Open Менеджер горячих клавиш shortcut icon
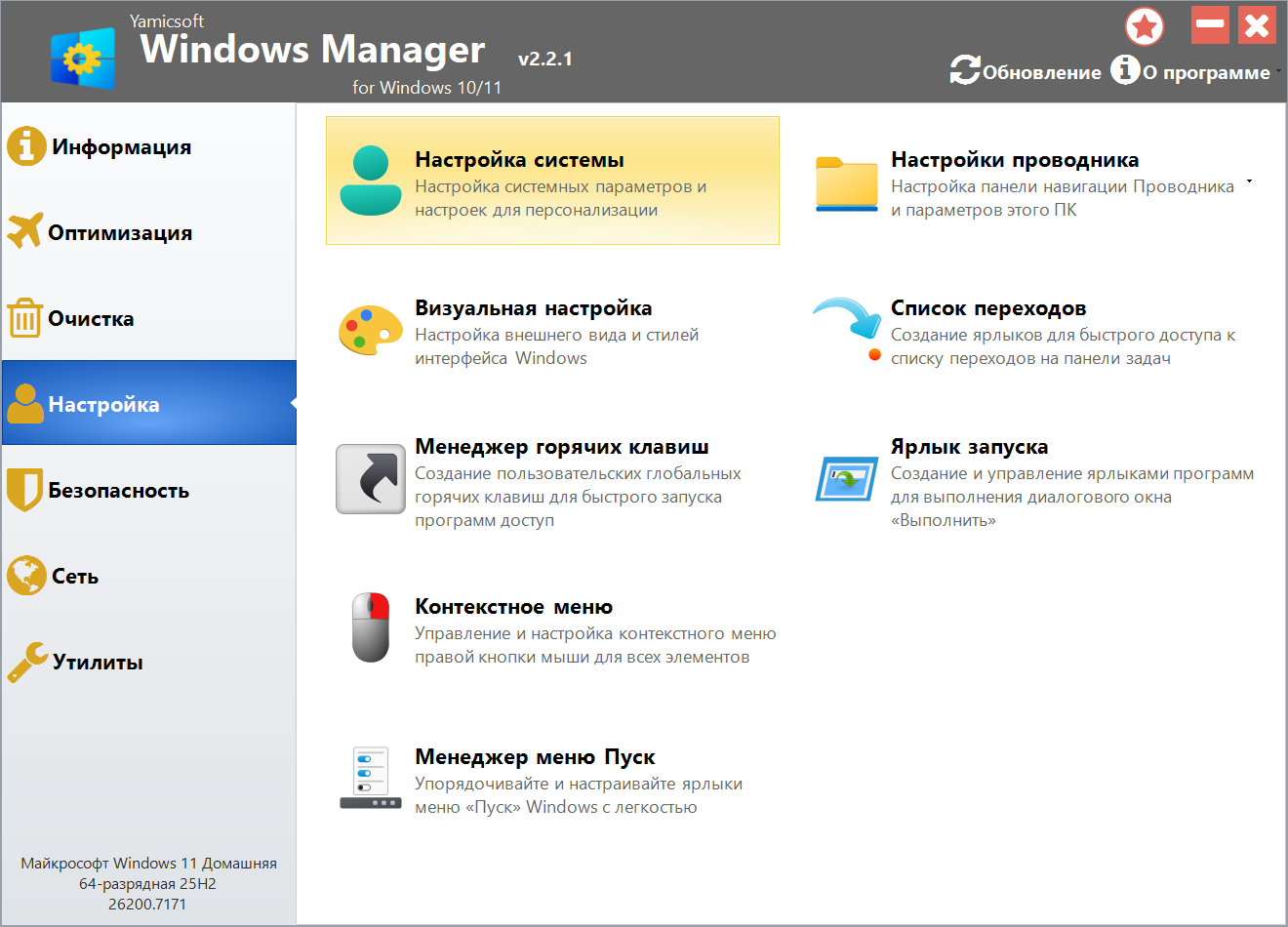 pyautogui.click(x=371, y=479)
